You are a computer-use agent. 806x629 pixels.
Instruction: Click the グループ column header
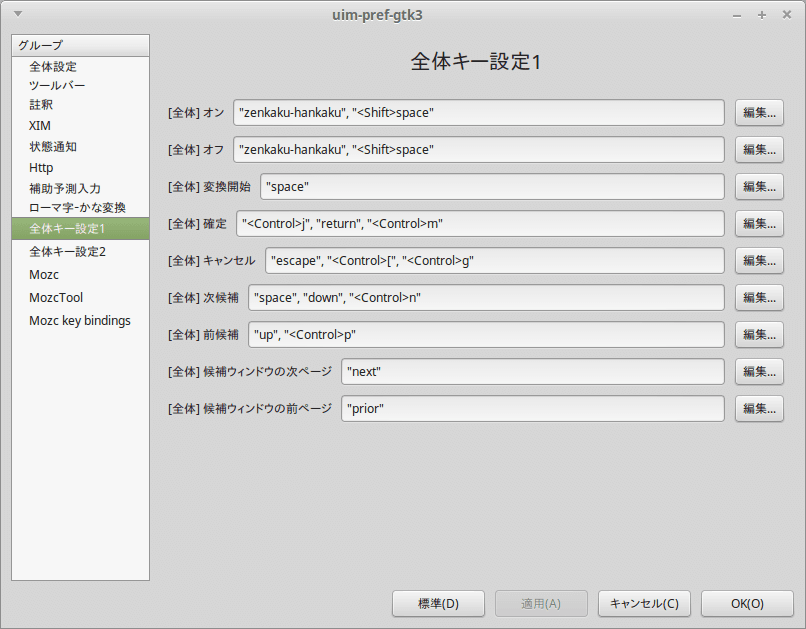(x=80, y=45)
